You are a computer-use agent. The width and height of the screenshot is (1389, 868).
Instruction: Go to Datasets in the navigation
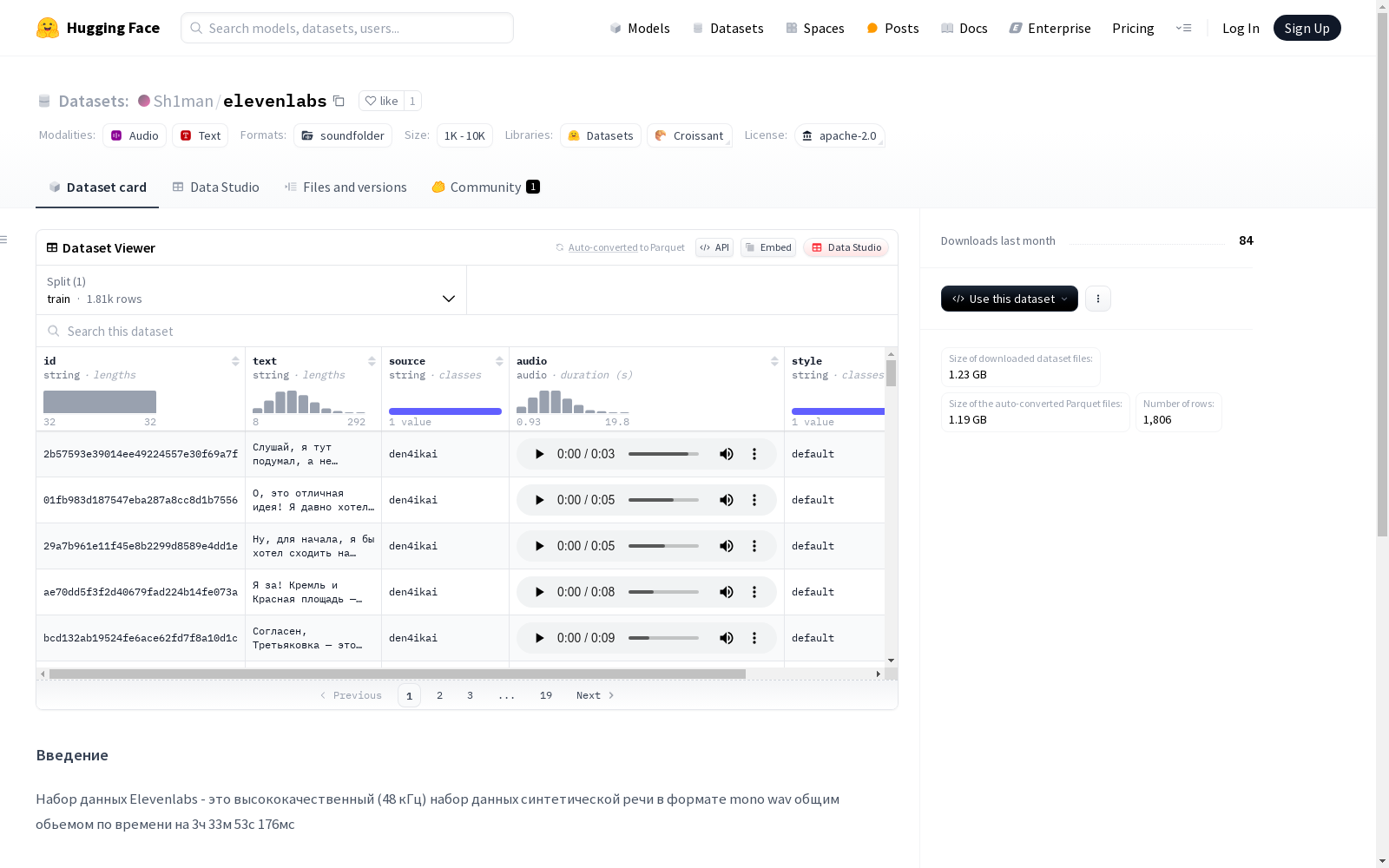click(x=727, y=28)
